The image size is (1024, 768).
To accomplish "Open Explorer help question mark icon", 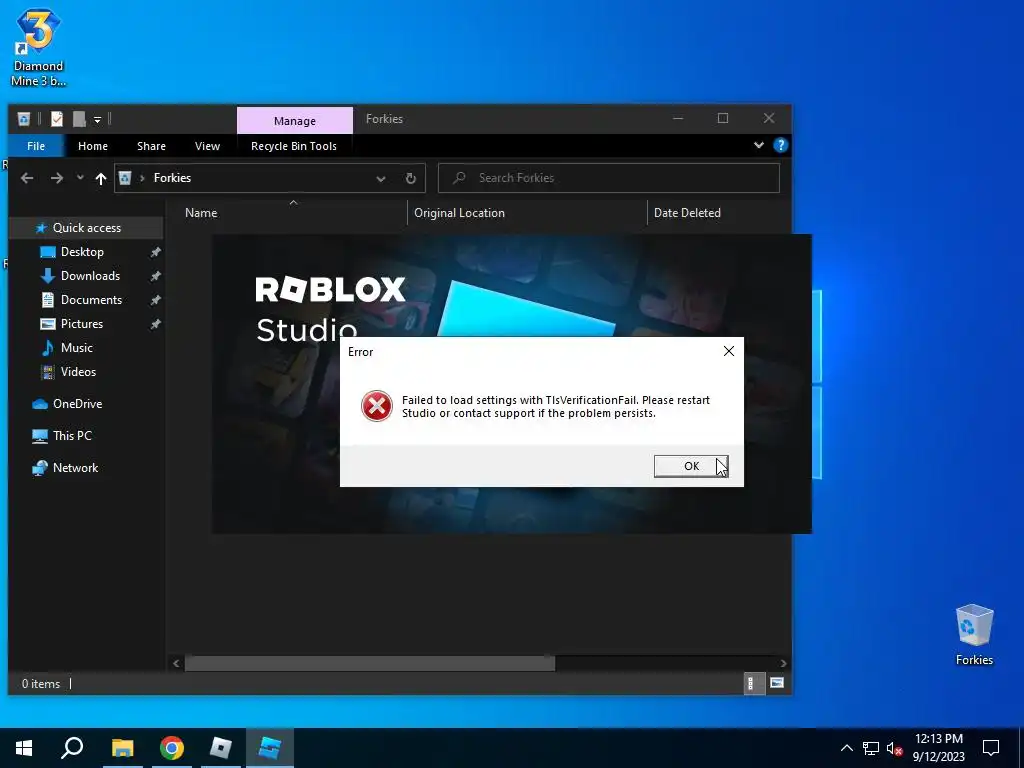I will [780, 145].
